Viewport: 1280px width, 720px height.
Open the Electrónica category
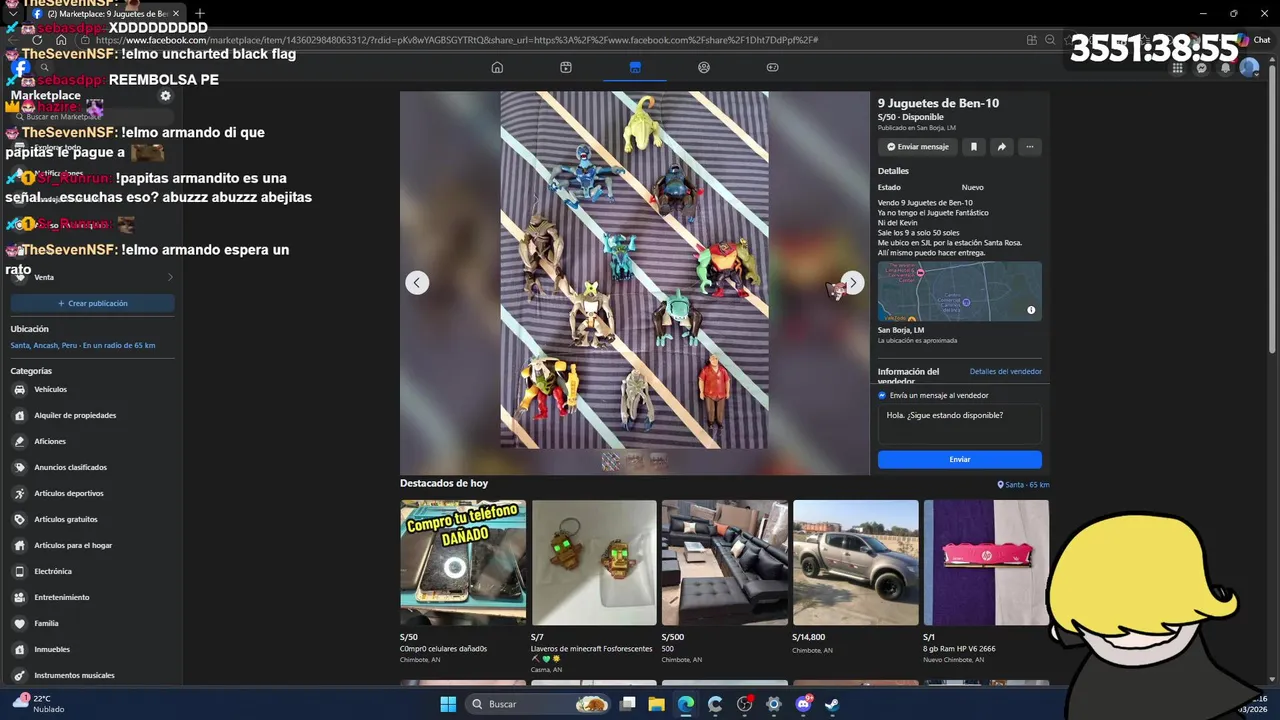91,571
